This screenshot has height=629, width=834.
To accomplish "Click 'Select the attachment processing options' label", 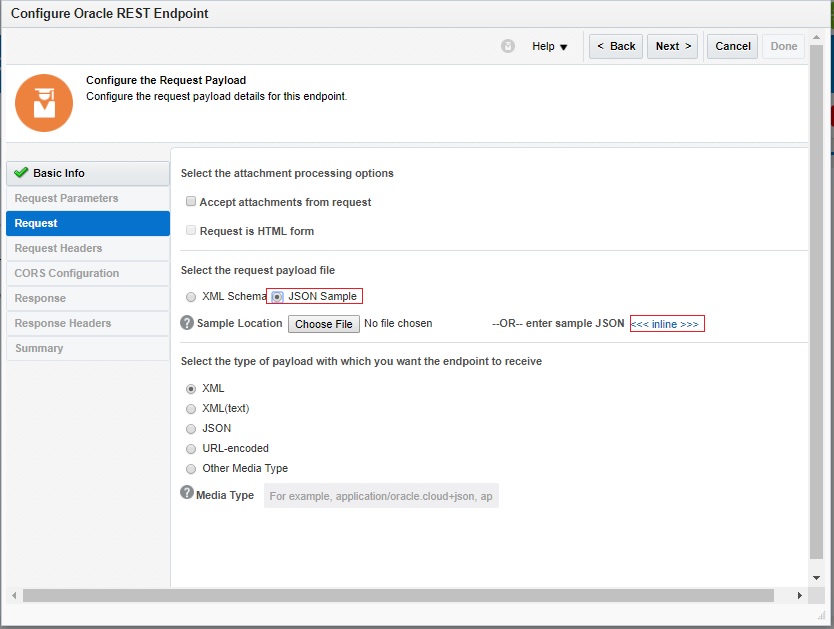I will click(287, 173).
